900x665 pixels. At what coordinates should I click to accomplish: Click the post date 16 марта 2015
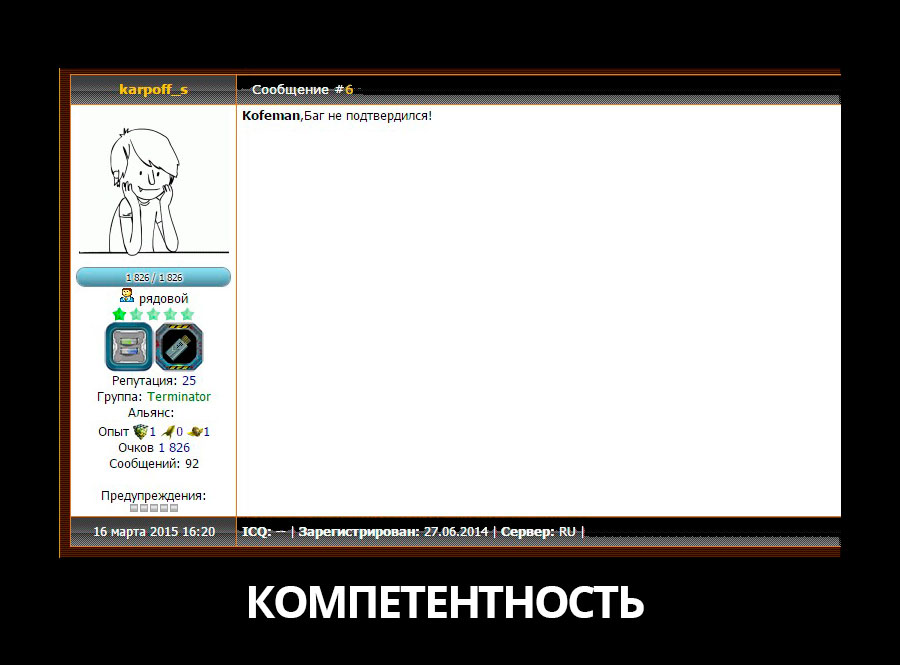point(153,532)
